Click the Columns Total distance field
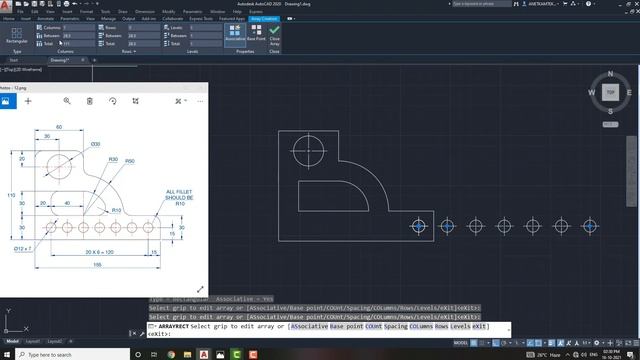 coord(78,43)
